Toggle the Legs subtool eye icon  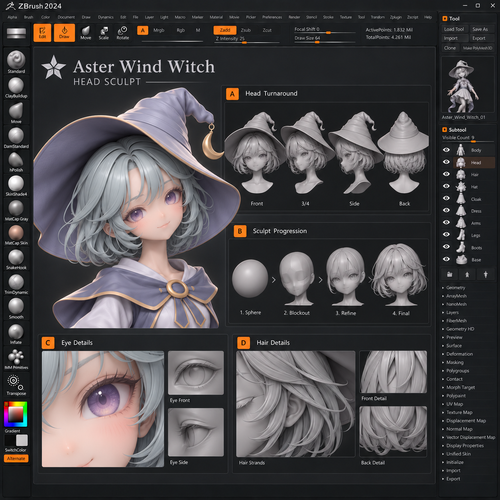[x=446, y=235]
